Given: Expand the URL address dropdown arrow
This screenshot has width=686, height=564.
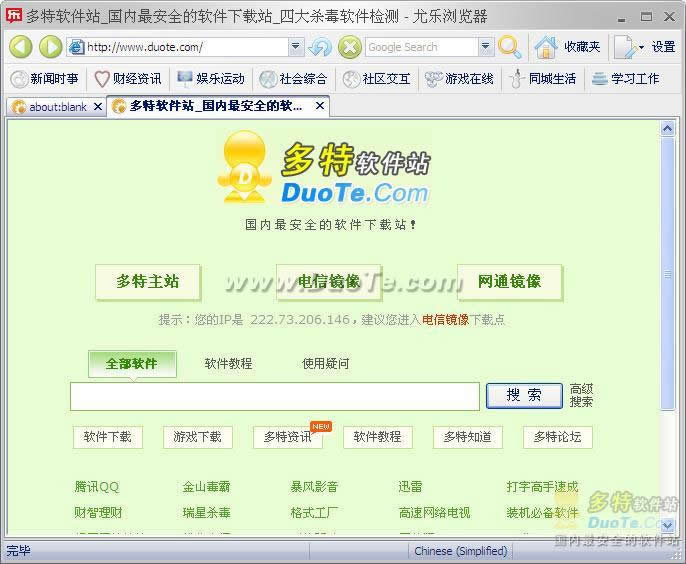Looking at the screenshot, I should 296,46.
